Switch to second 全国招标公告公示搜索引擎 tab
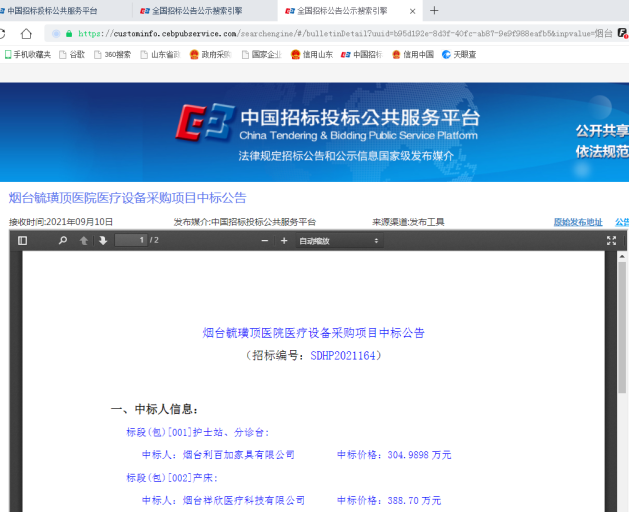Viewport: 629px width, 512px height. (x=335, y=11)
